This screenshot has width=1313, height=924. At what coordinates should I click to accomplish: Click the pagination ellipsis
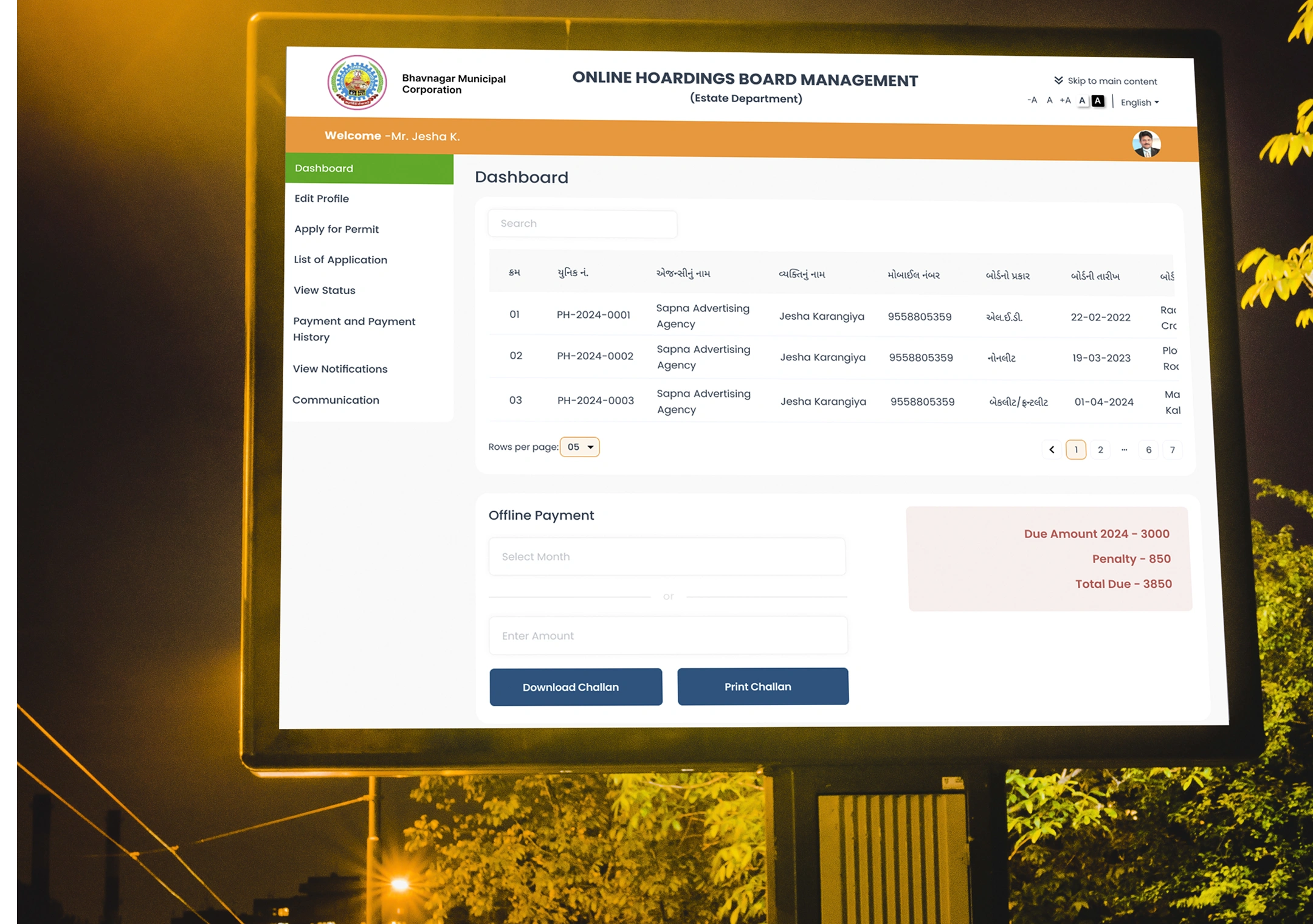coord(1125,450)
